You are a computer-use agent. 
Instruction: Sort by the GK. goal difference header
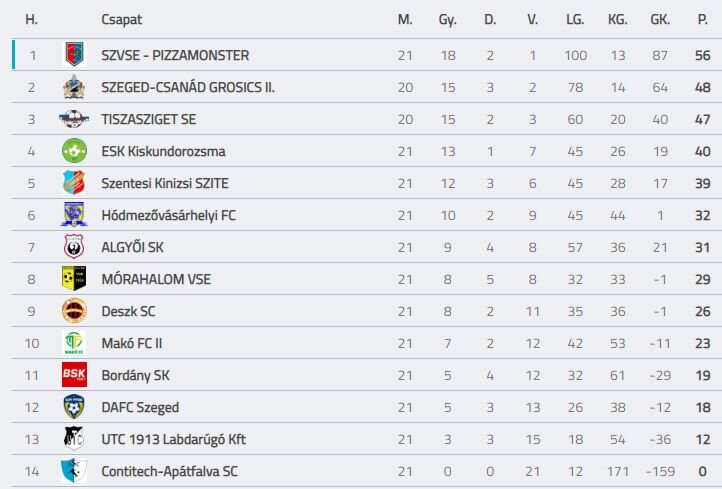pyautogui.click(x=660, y=19)
